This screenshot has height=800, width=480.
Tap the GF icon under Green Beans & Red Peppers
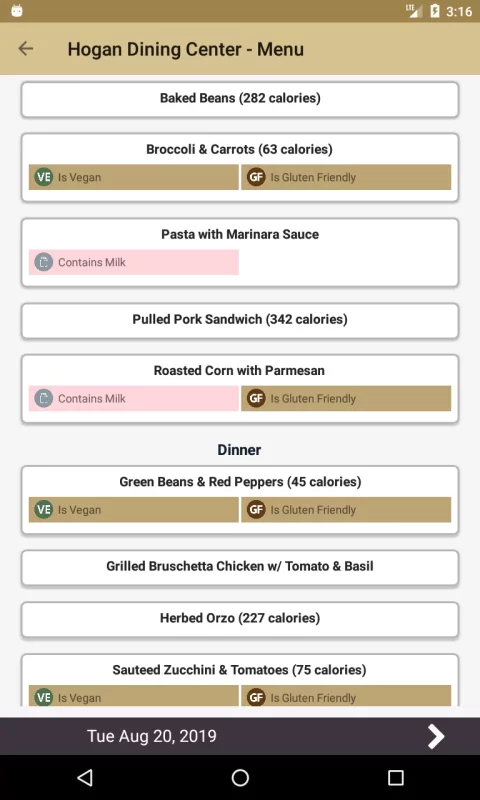(256, 510)
